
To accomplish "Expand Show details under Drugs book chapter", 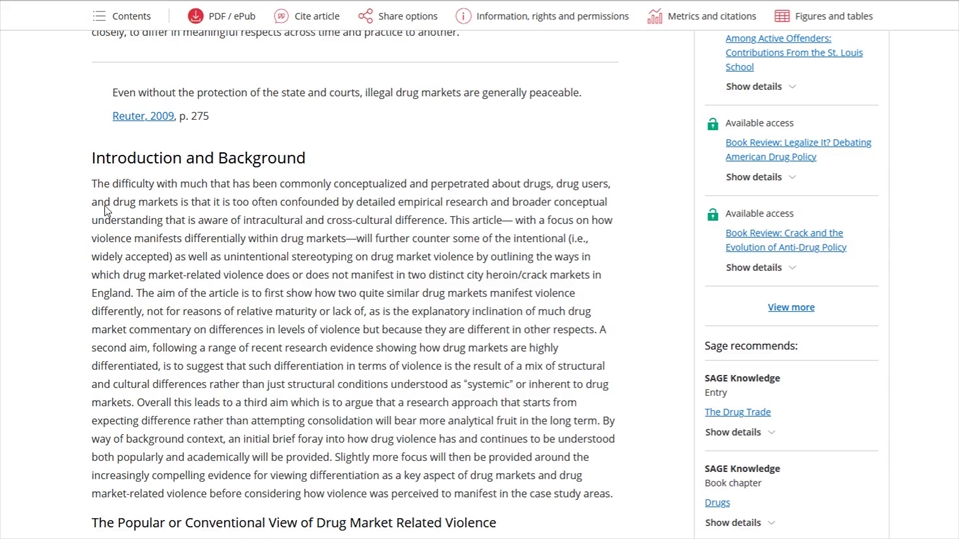I will [739, 523].
